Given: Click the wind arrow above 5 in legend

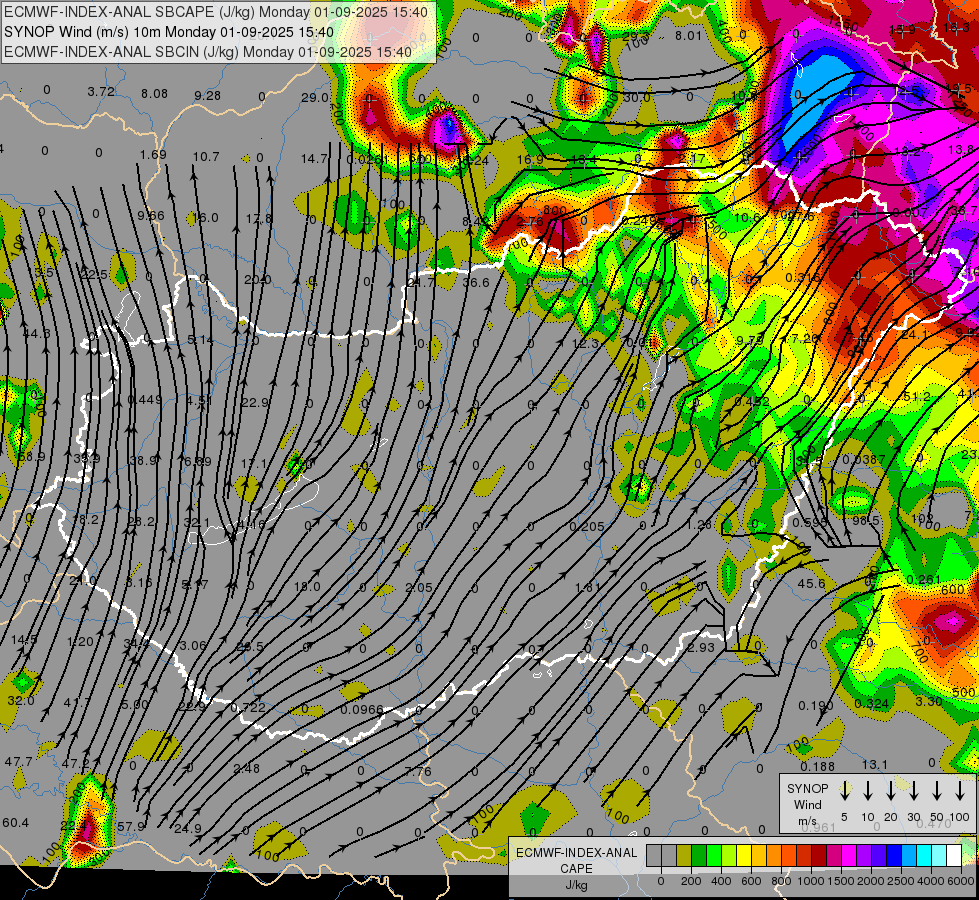Looking at the screenshot, I should pyautogui.click(x=845, y=791).
